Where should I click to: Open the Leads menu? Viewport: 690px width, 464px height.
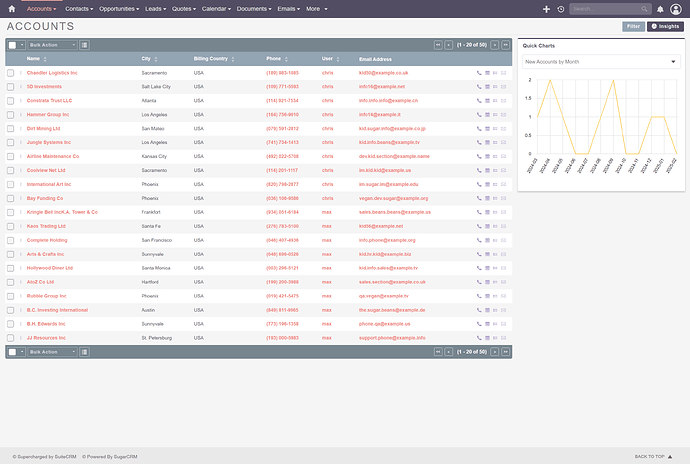[155, 9]
